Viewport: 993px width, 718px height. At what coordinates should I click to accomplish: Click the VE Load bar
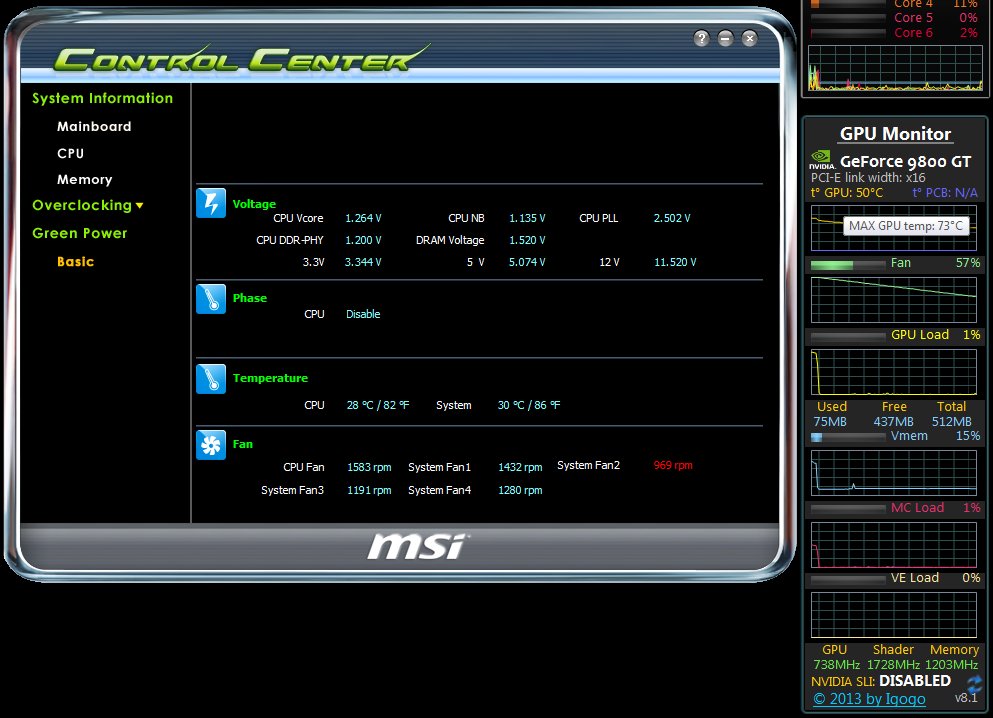point(847,579)
